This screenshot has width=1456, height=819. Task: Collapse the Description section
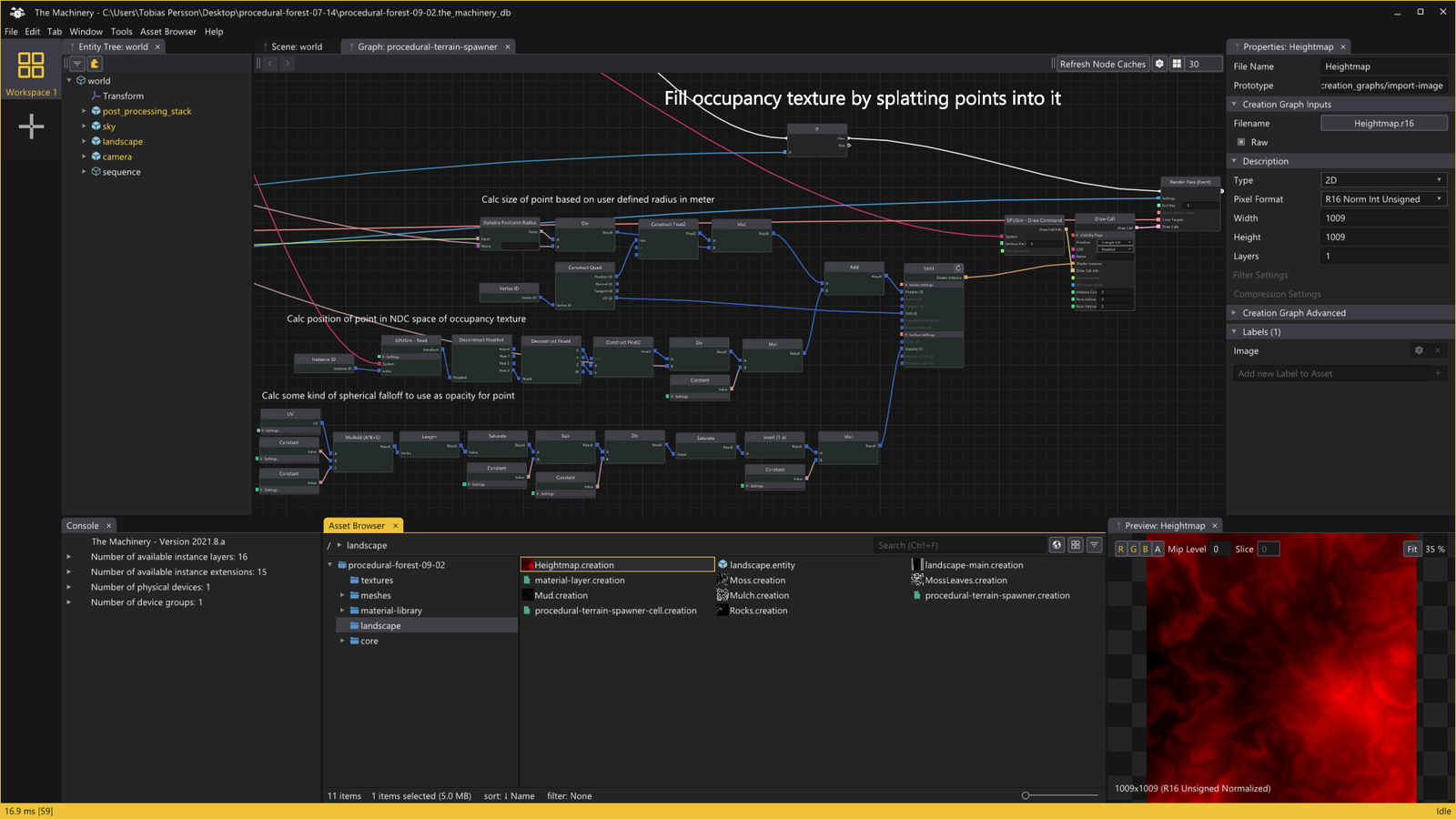(1235, 161)
